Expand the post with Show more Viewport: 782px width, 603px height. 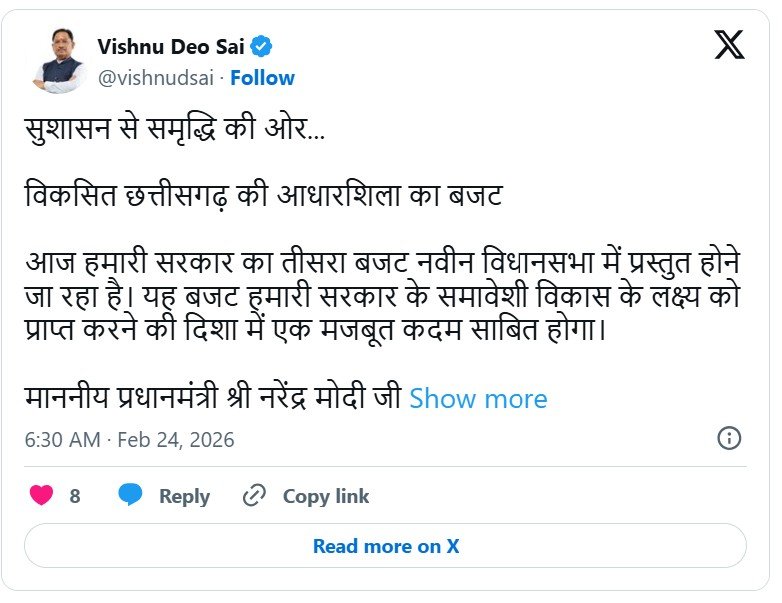coord(478,398)
